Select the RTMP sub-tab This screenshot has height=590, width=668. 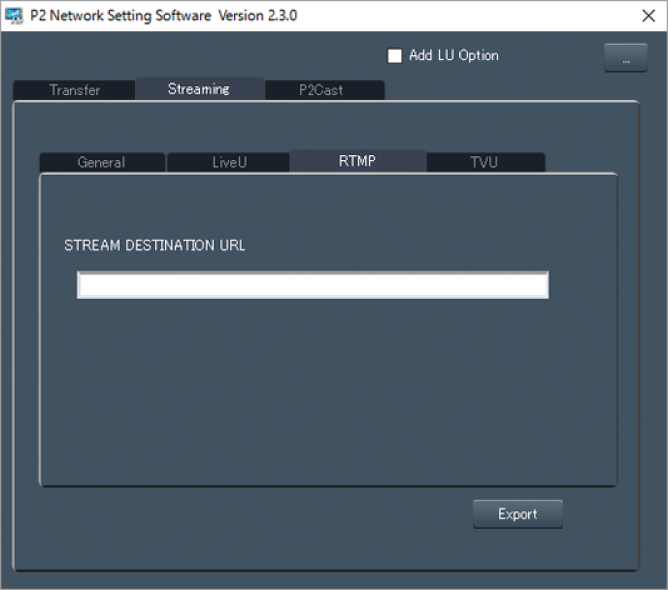pyautogui.click(x=357, y=161)
